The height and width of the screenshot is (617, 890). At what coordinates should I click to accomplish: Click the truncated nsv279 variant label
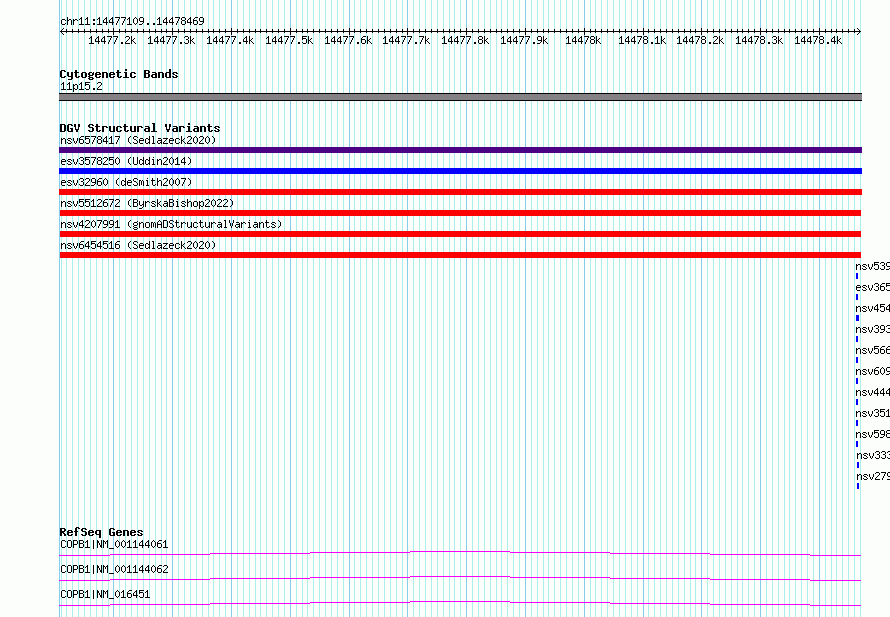(872, 476)
